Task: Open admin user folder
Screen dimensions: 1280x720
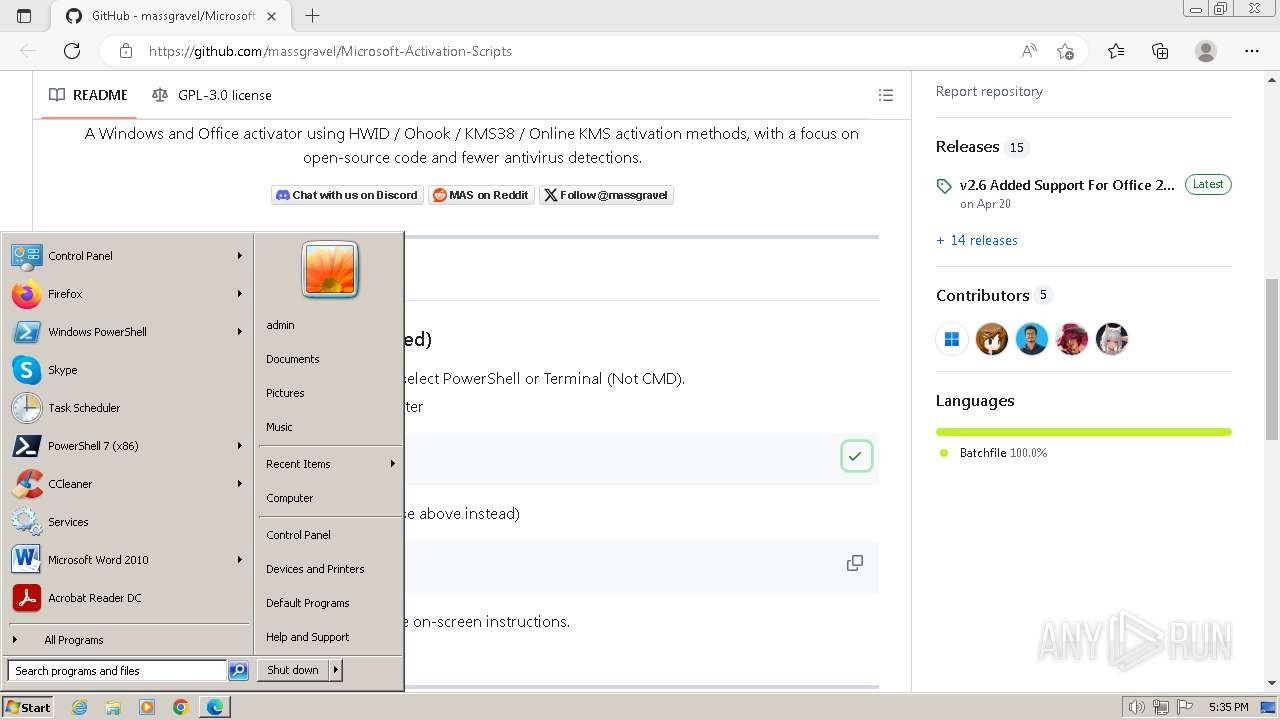Action: [x=280, y=325]
